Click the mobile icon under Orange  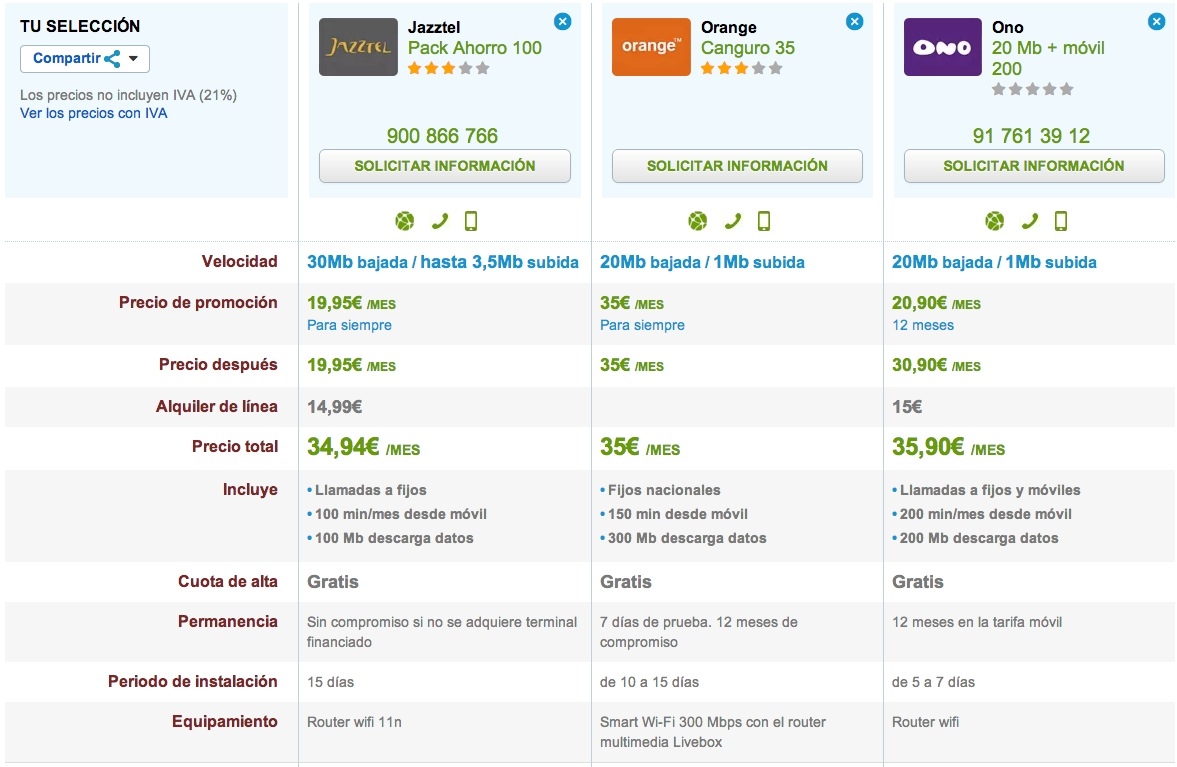coord(763,221)
